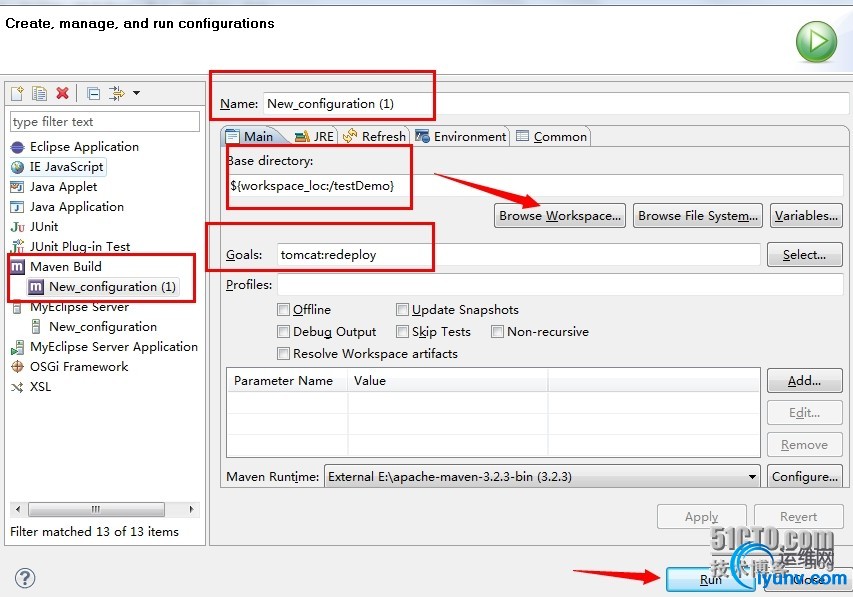Open the filter launch configurations icon
The image size is (853, 597).
tap(116, 94)
